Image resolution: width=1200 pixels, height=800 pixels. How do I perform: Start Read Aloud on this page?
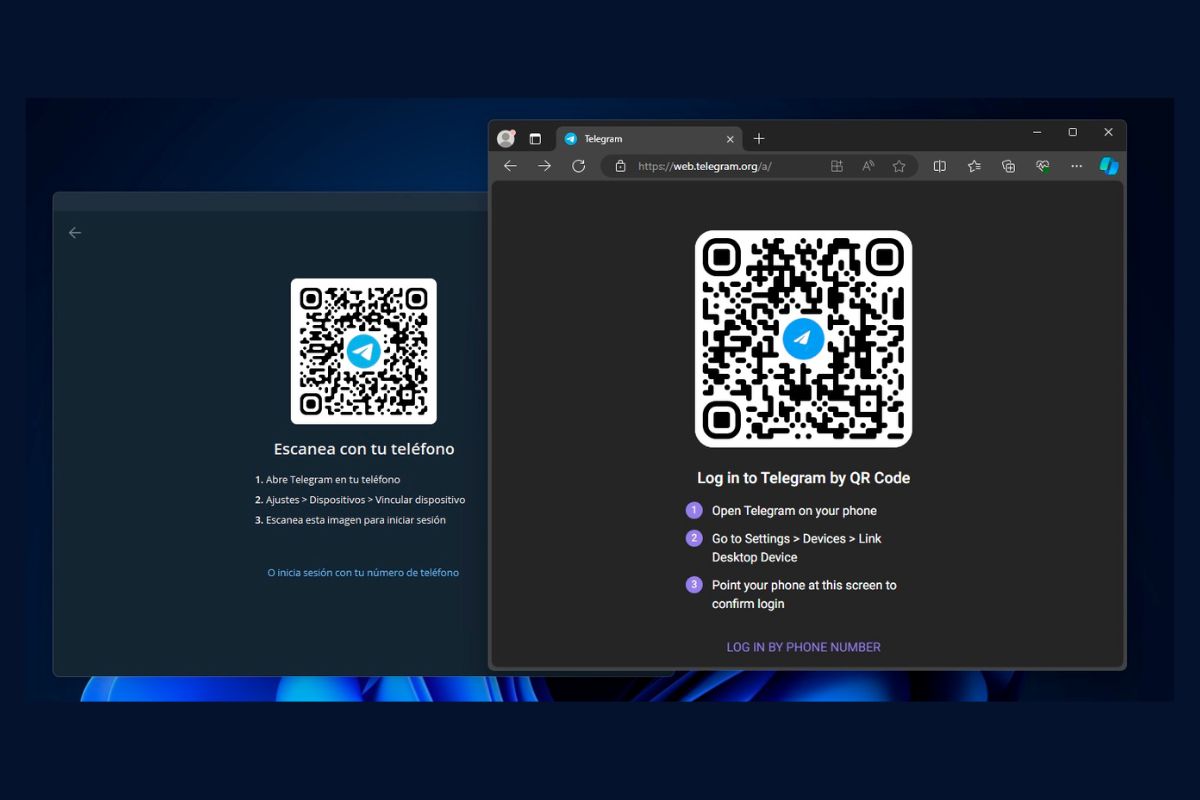click(868, 166)
